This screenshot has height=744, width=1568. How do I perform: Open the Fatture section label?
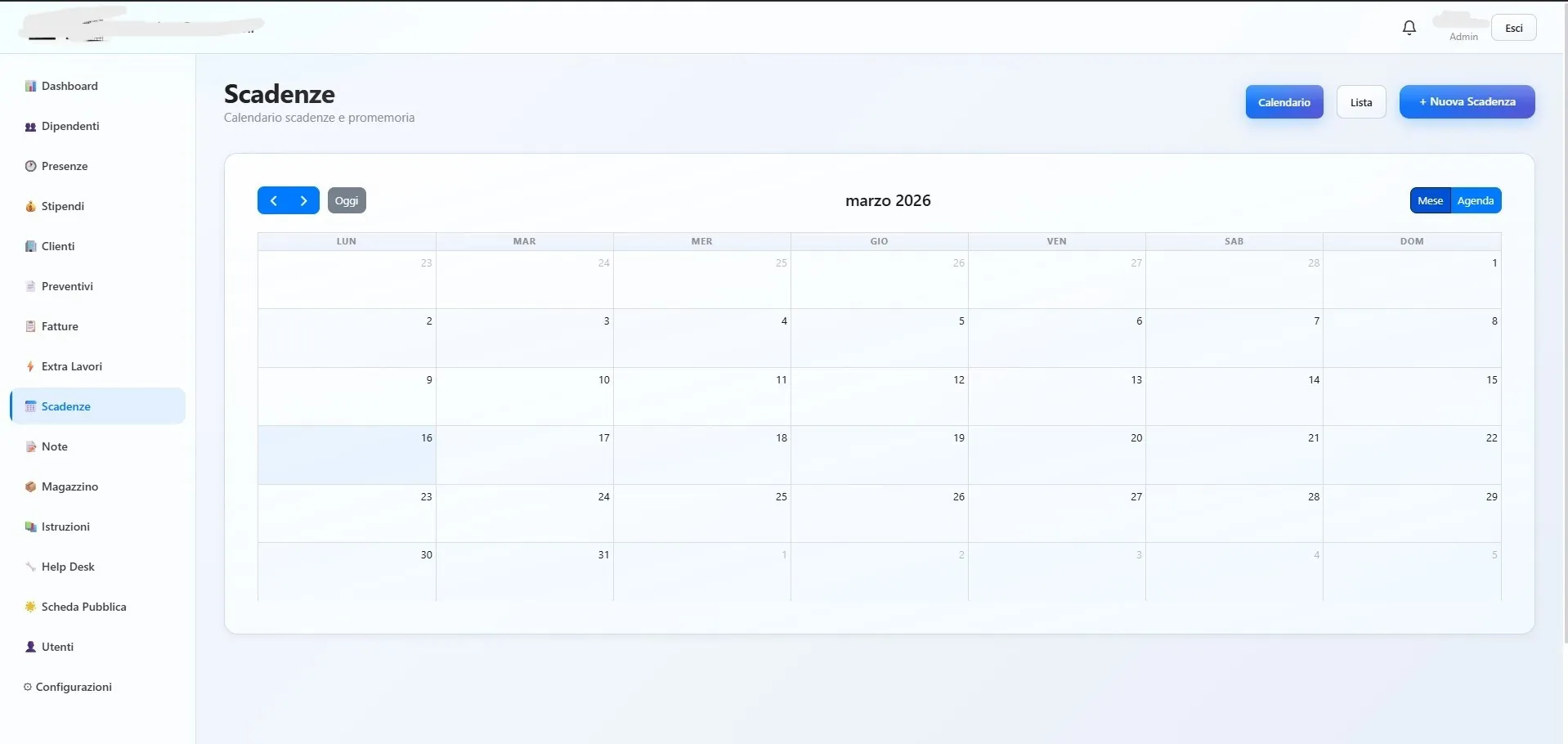(60, 326)
